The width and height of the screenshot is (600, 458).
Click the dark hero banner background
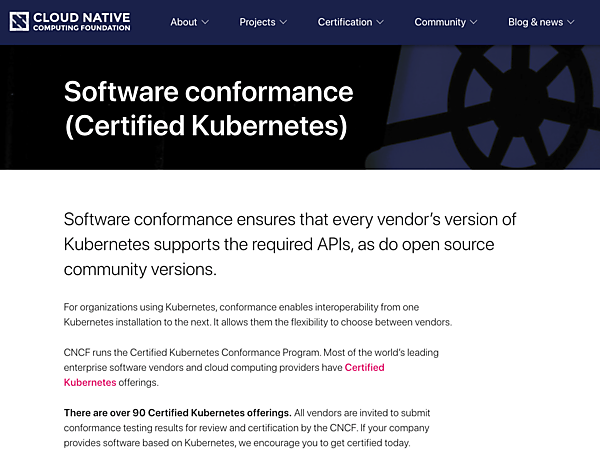click(400, 150)
